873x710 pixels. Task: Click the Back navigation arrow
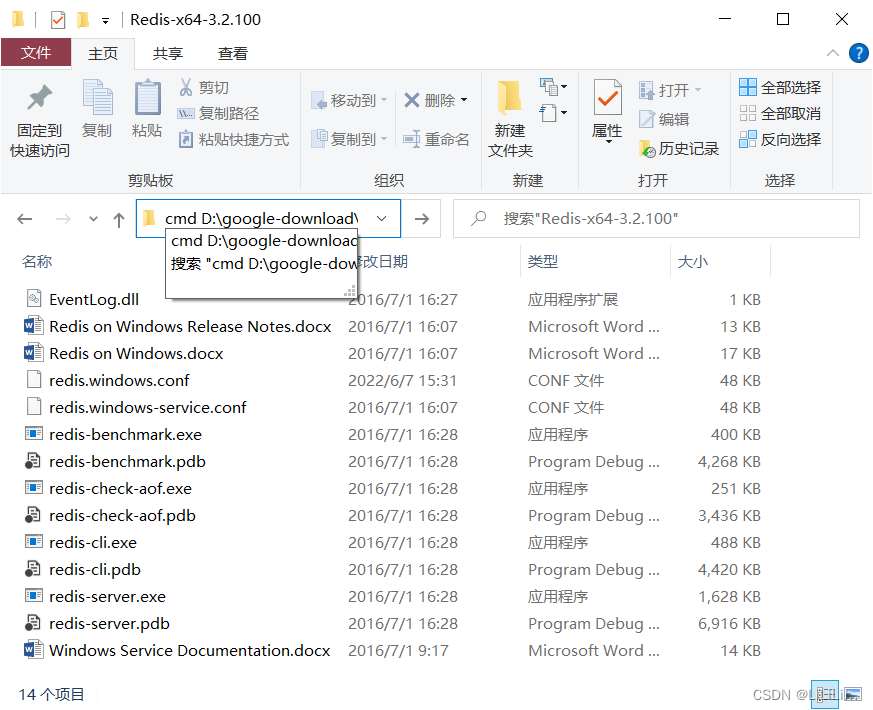pos(24,219)
